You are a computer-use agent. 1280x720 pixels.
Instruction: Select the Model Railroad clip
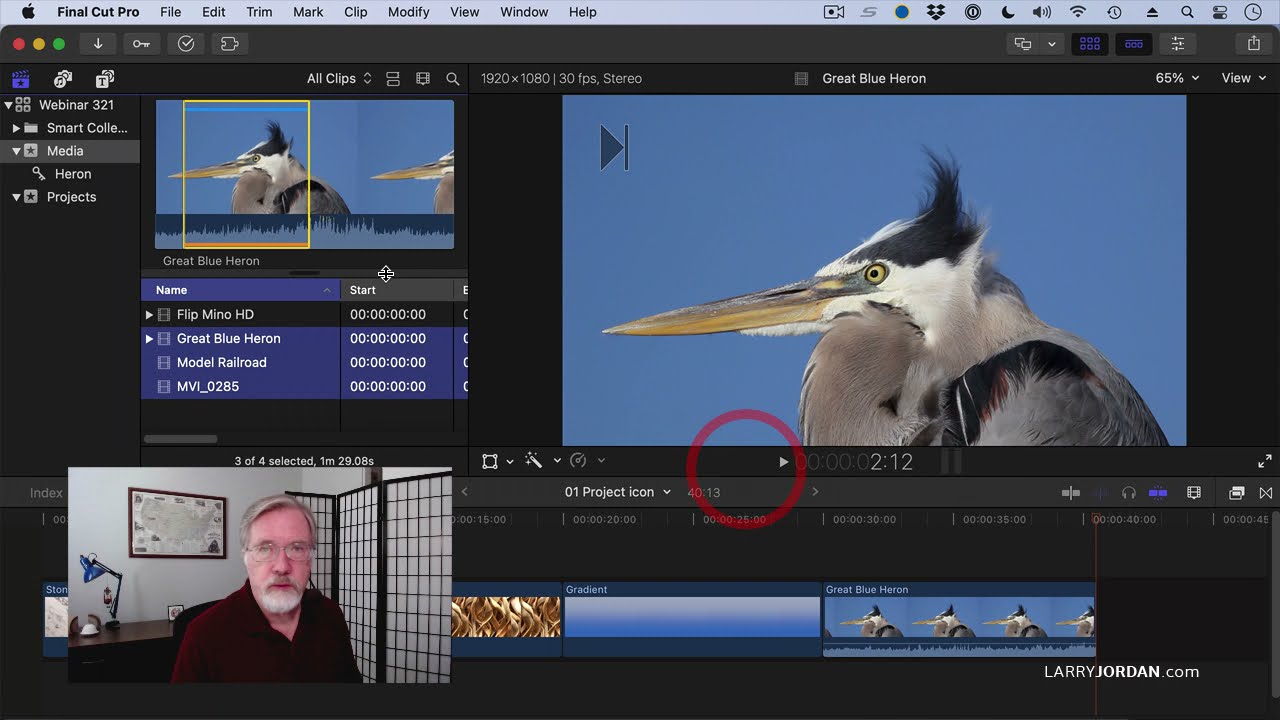(x=221, y=362)
